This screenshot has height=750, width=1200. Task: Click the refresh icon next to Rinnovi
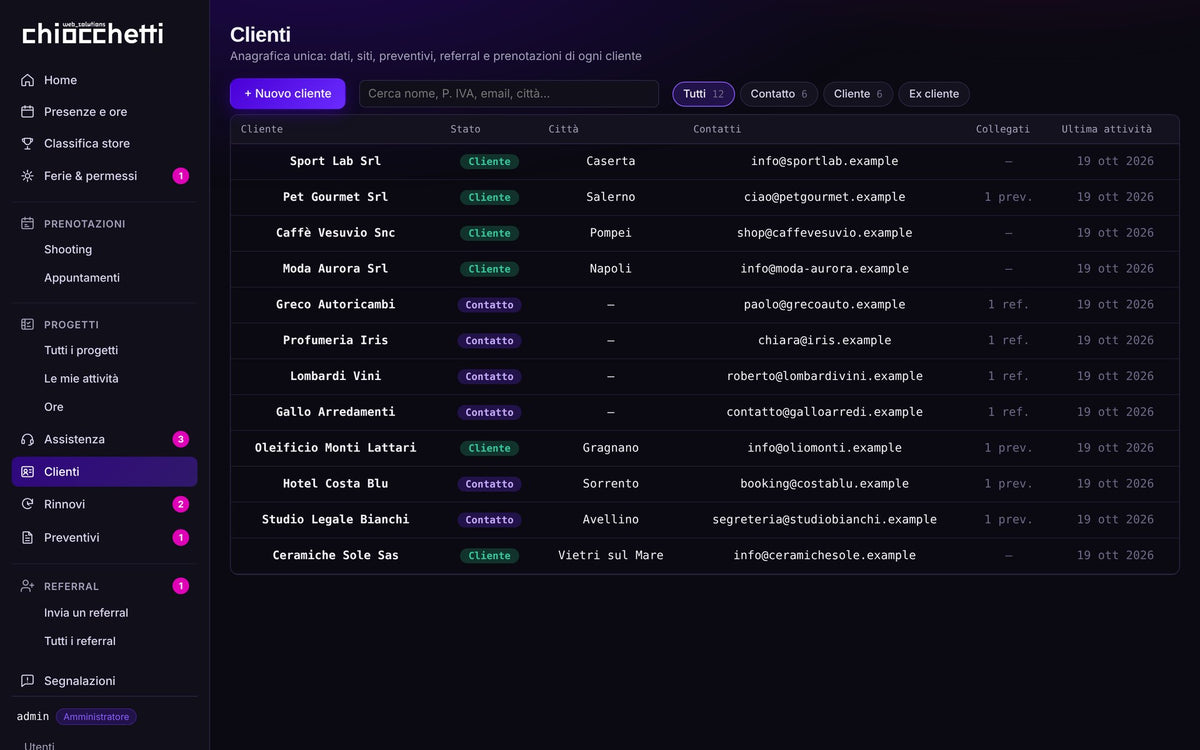point(27,504)
